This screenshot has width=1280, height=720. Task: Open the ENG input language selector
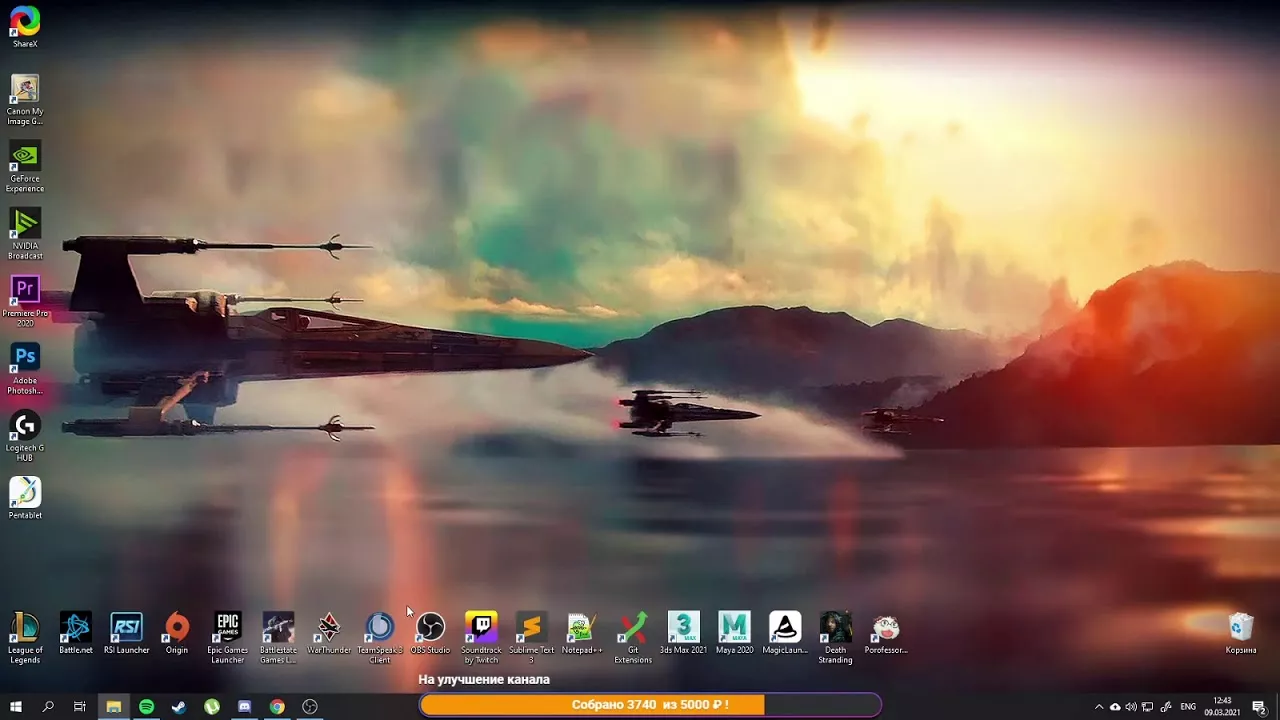[x=1188, y=707]
